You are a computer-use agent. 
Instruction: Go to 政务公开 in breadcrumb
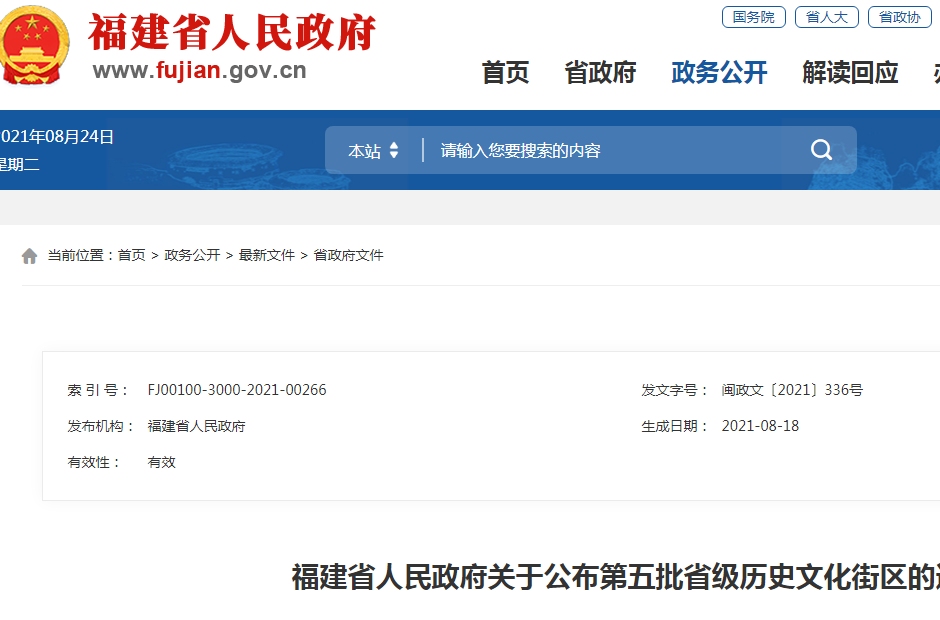[192, 256]
